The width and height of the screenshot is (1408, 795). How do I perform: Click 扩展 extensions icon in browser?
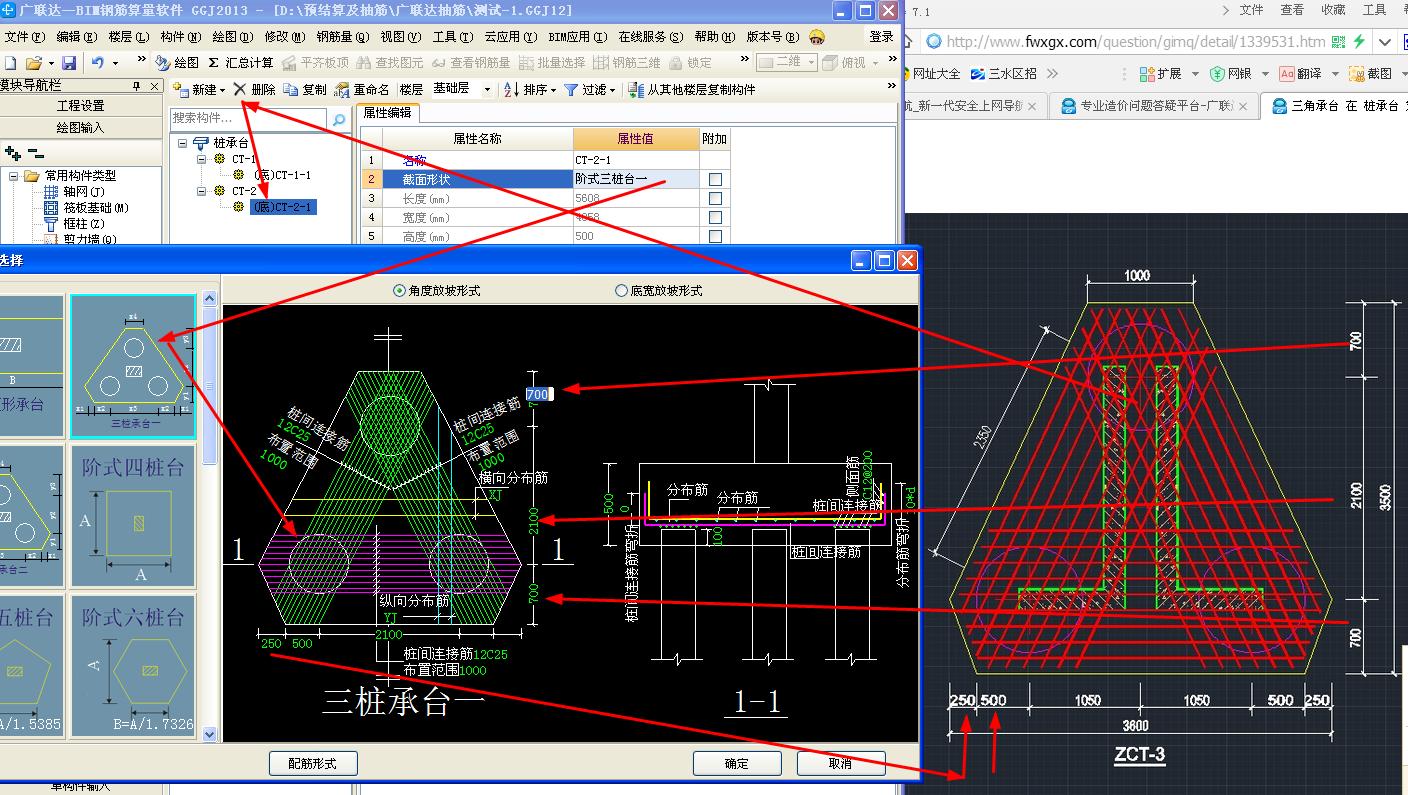click(x=1146, y=74)
